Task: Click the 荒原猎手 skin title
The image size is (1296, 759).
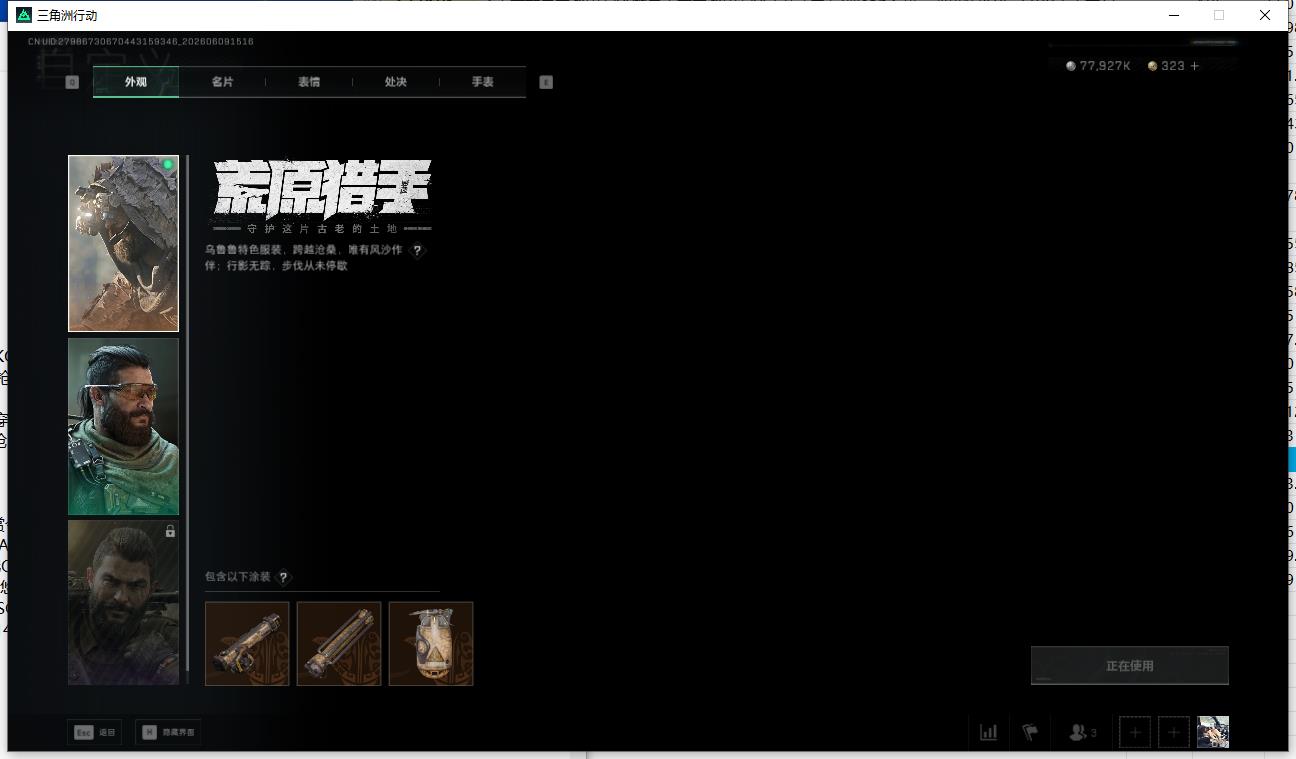Action: (x=322, y=188)
